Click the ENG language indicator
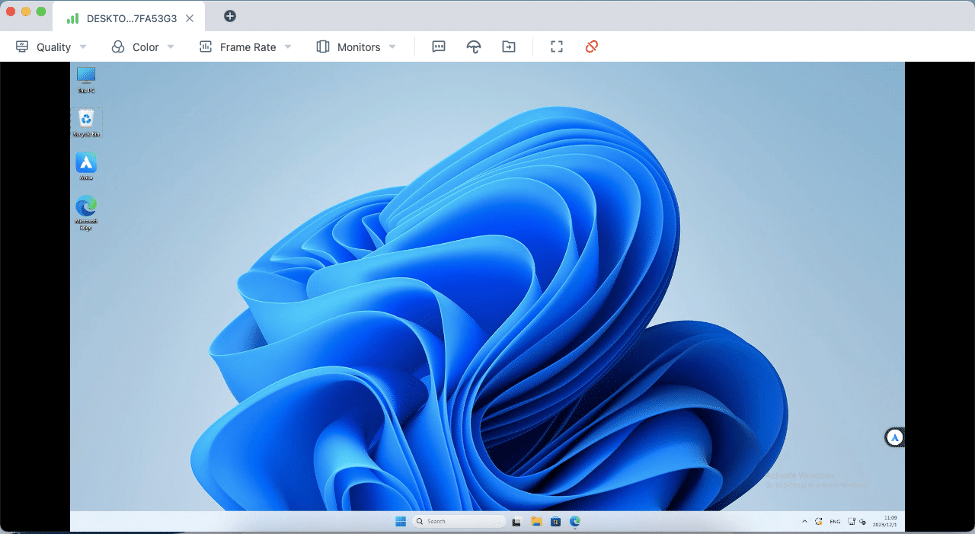The height and width of the screenshot is (535, 977). tap(834, 521)
